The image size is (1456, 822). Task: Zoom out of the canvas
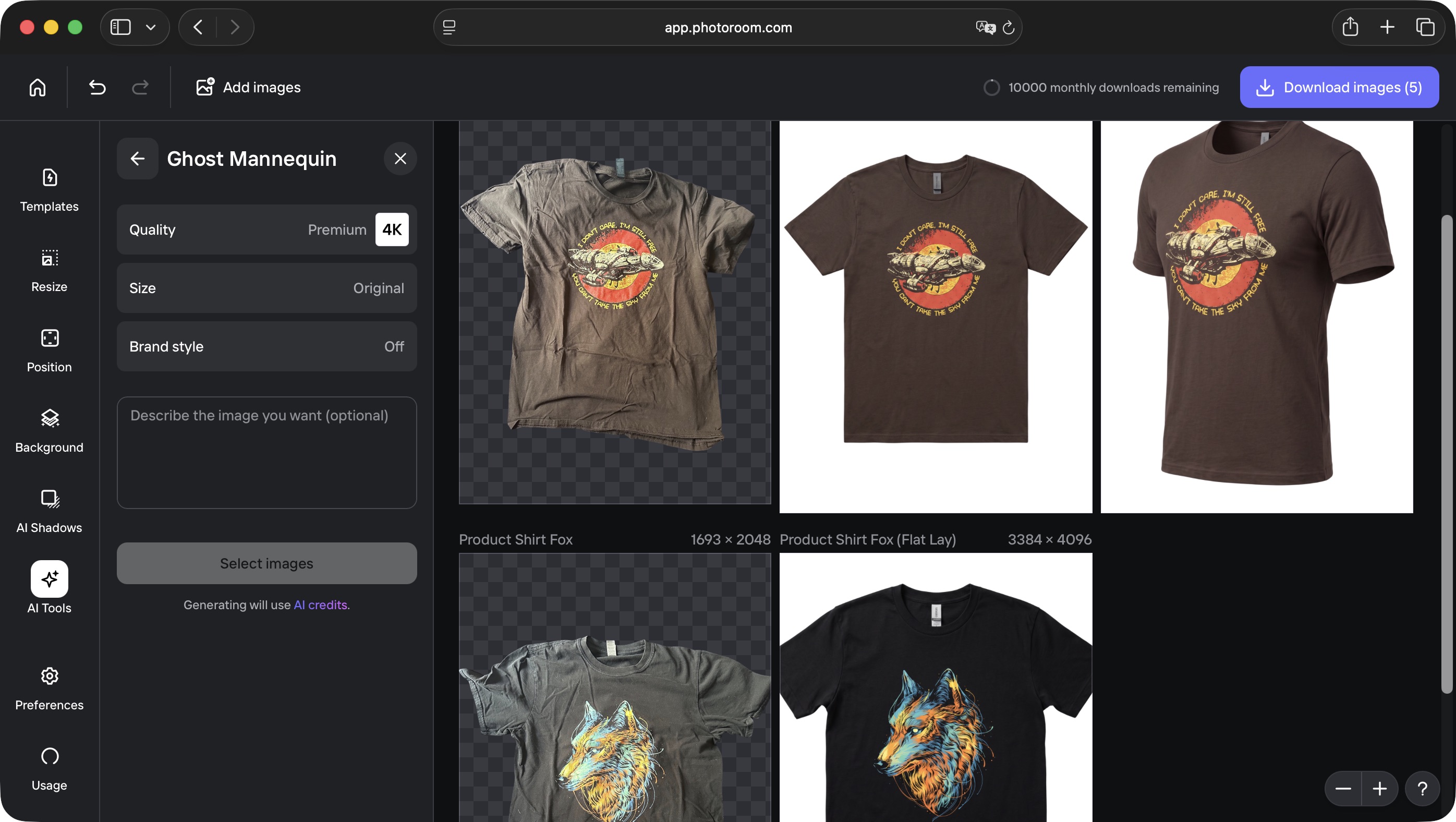(x=1343, y=788)
